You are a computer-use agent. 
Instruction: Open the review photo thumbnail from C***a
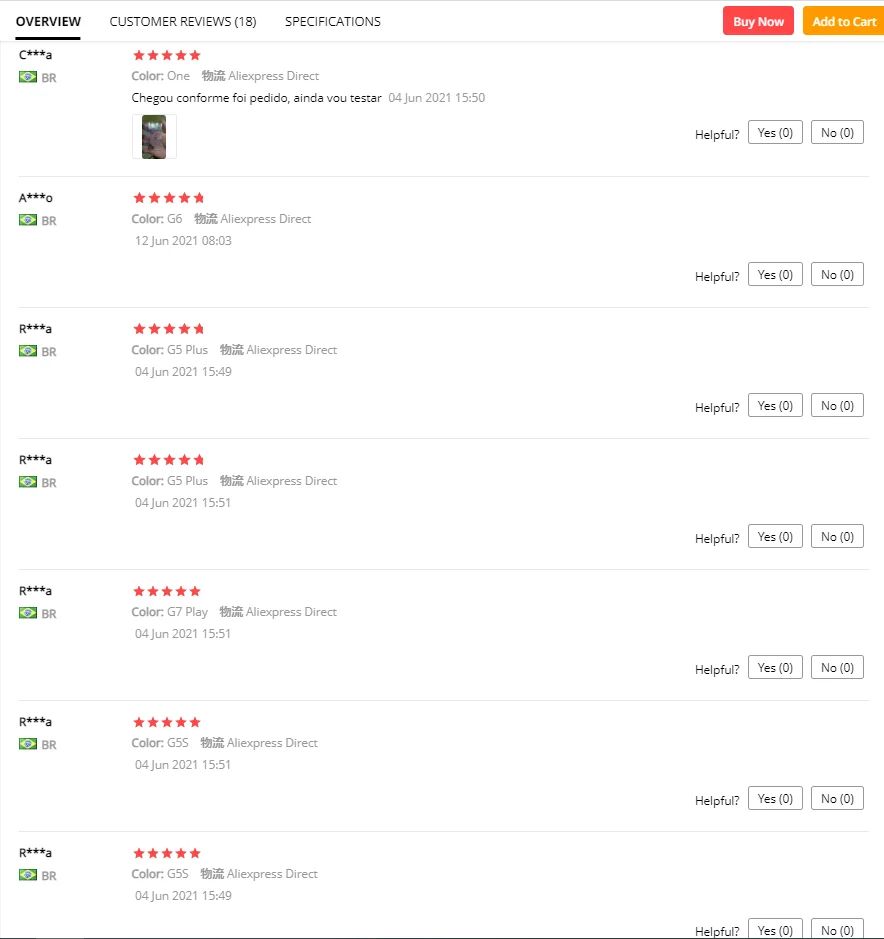(154, 136)
